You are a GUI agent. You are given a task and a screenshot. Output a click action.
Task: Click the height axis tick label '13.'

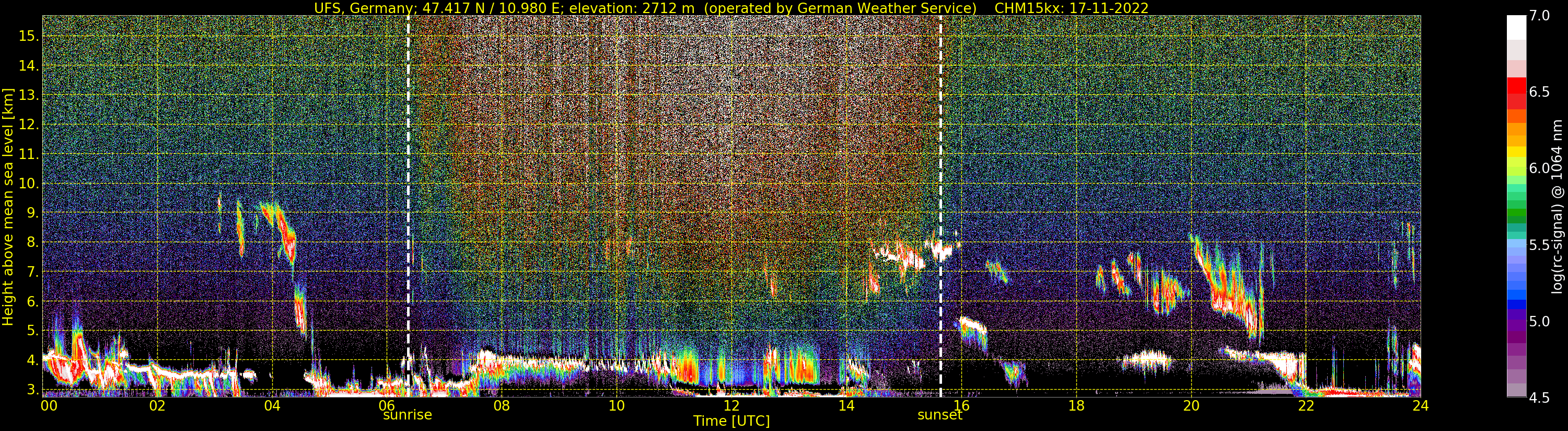tap(29, 95)
